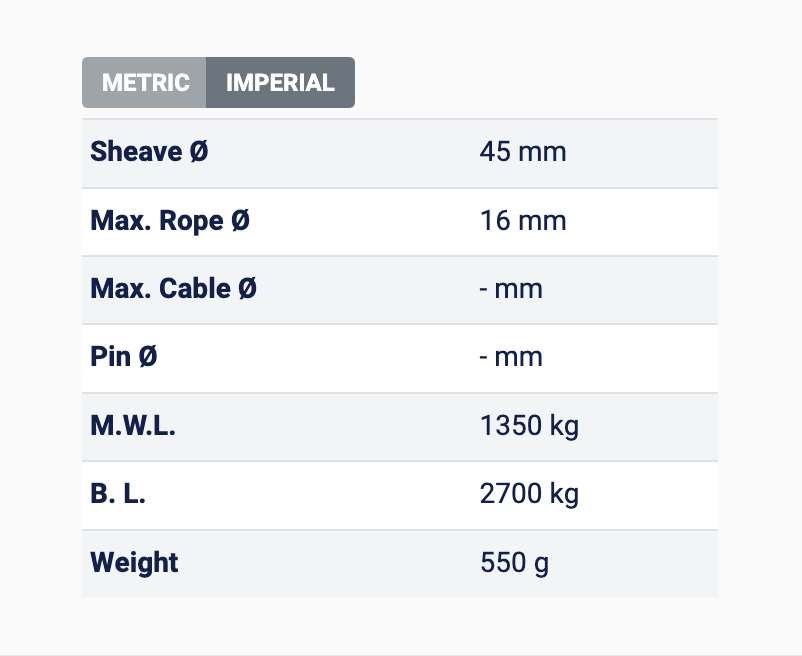This screenshot has width=802, height=656.
Task: Select the 1350 kg M.W.L. value
Action: pos(529,426)
